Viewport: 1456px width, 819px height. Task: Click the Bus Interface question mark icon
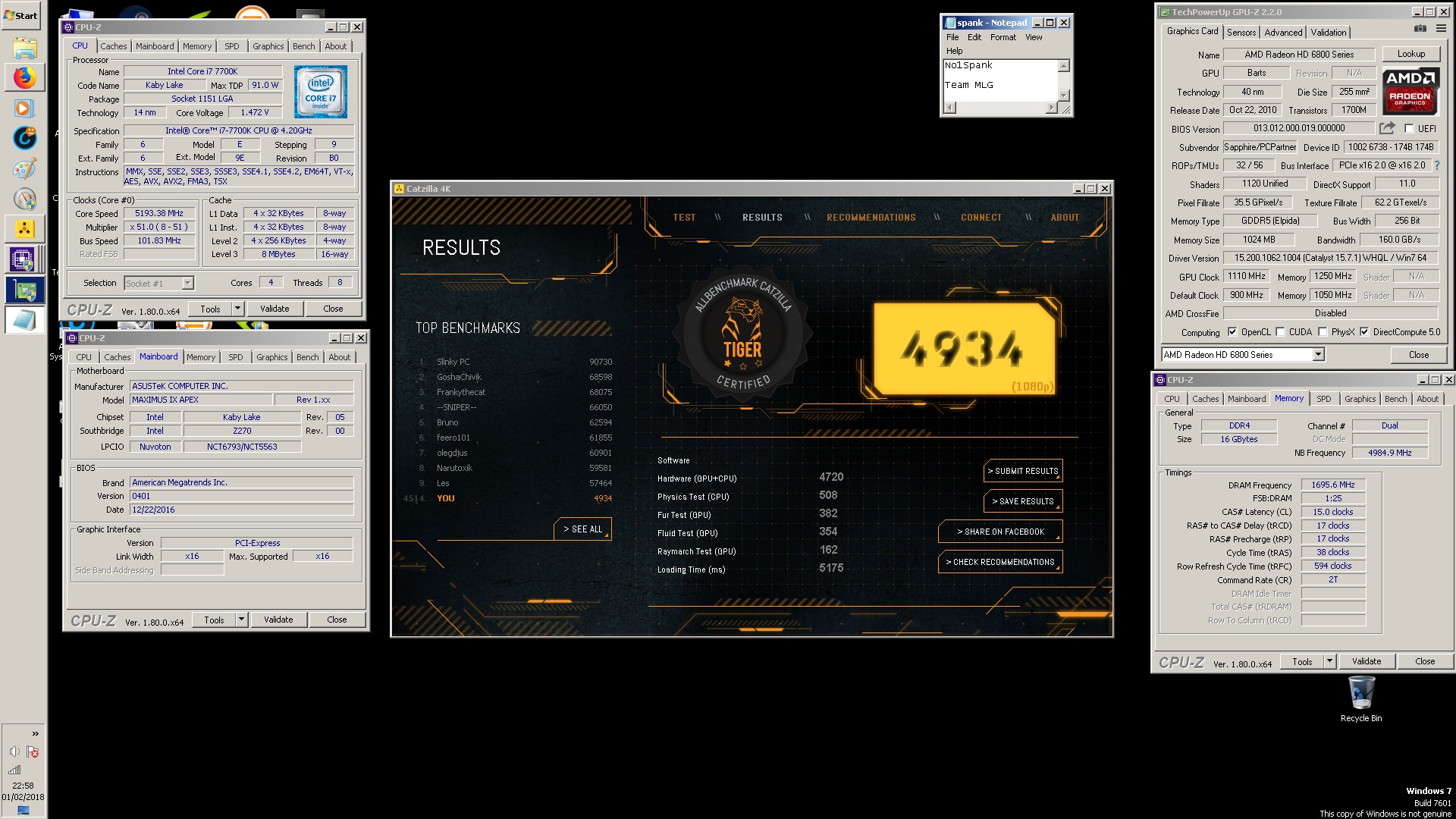[x=1436, y=165]
